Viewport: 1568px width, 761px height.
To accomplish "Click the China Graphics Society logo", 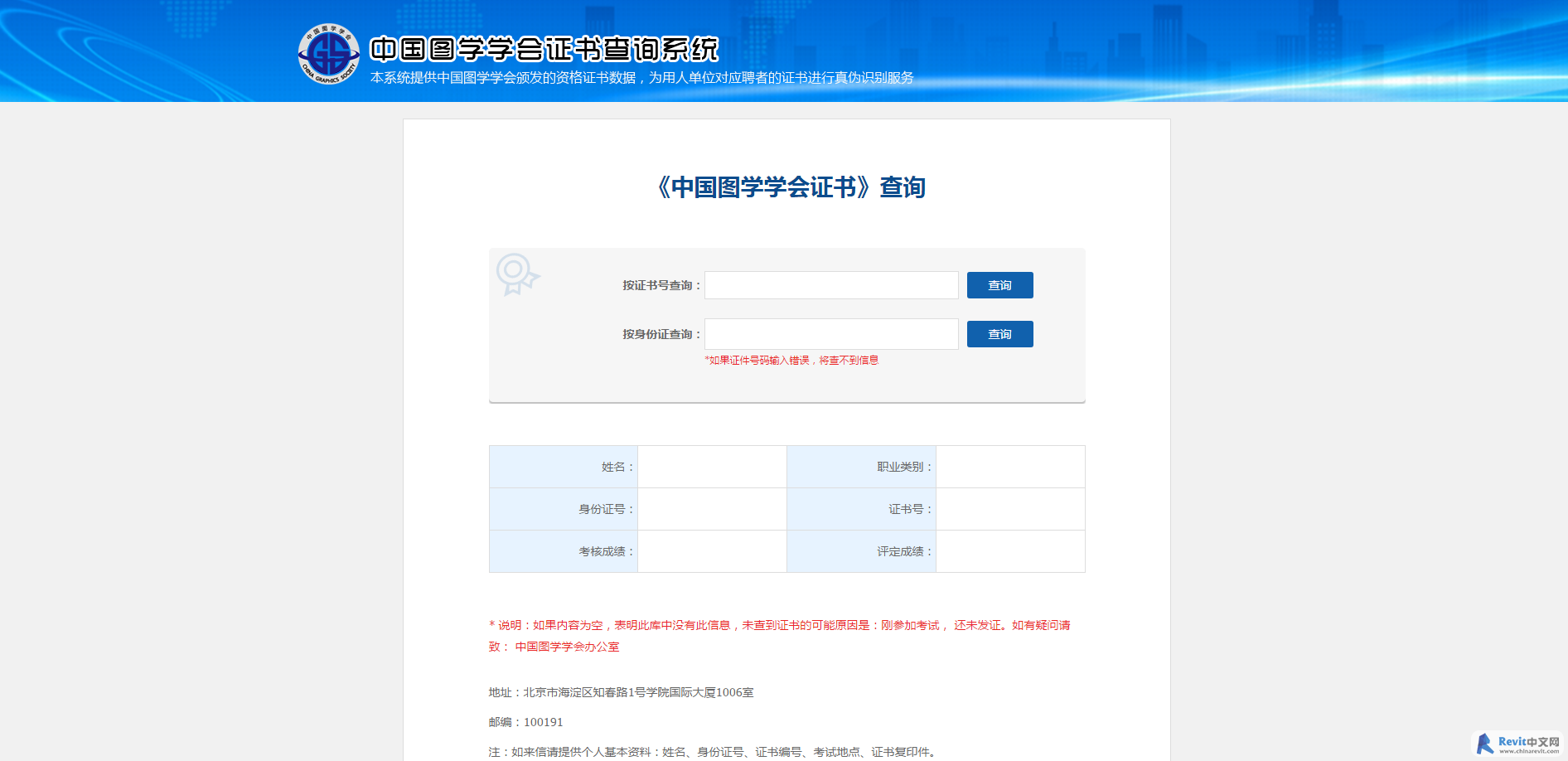I will [x=328, y=53].
